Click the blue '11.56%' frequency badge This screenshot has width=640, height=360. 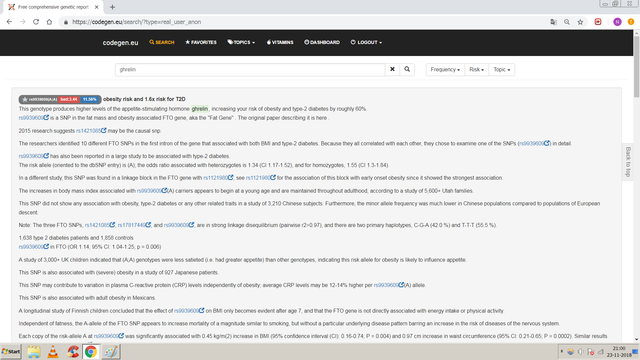89,99
